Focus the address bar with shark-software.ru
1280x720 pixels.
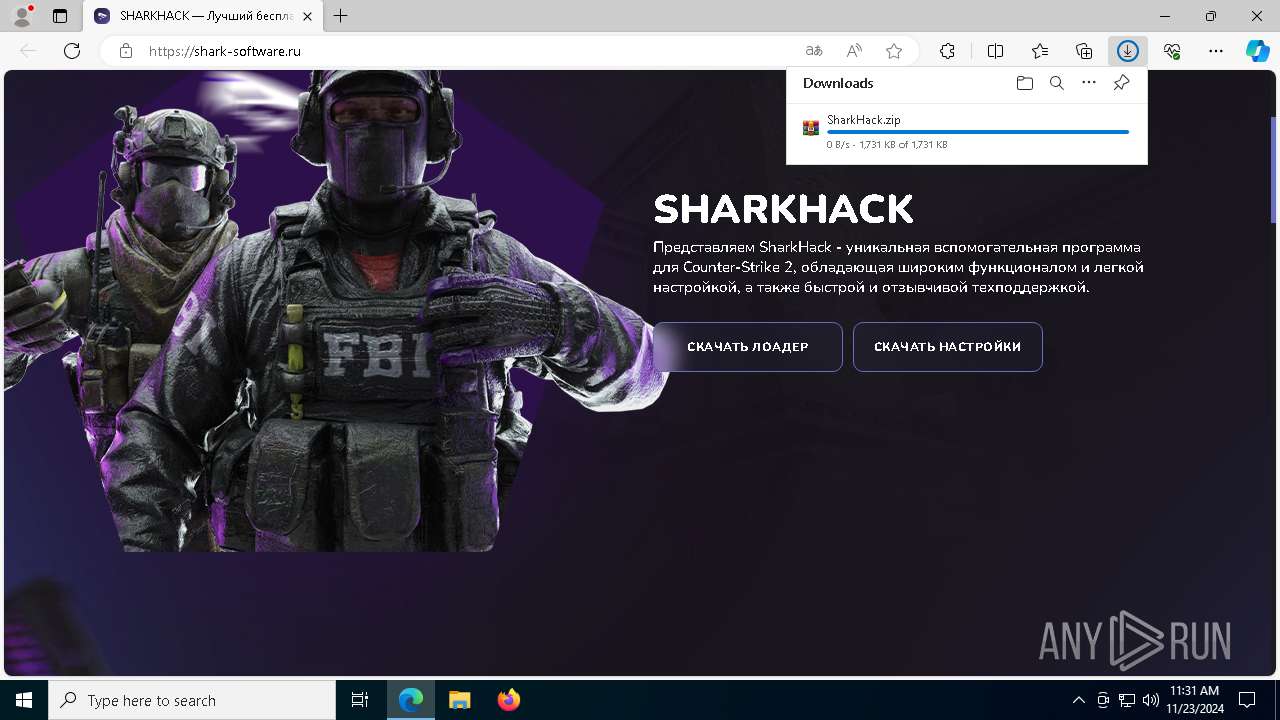tap(470, 51)
